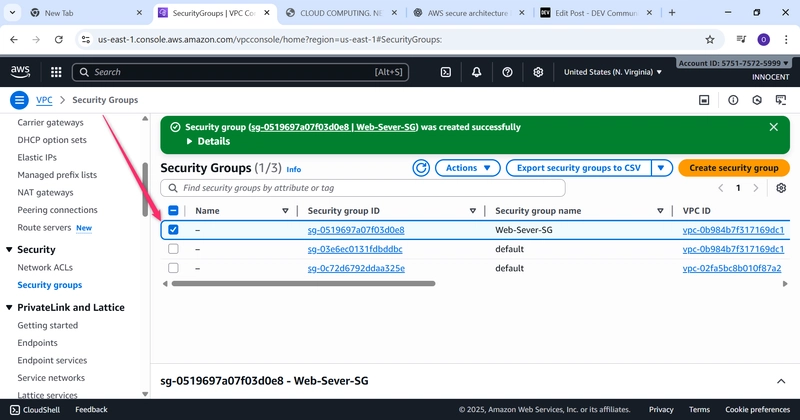Open Elastic IPs in sidebar

[x=37, y=157]
